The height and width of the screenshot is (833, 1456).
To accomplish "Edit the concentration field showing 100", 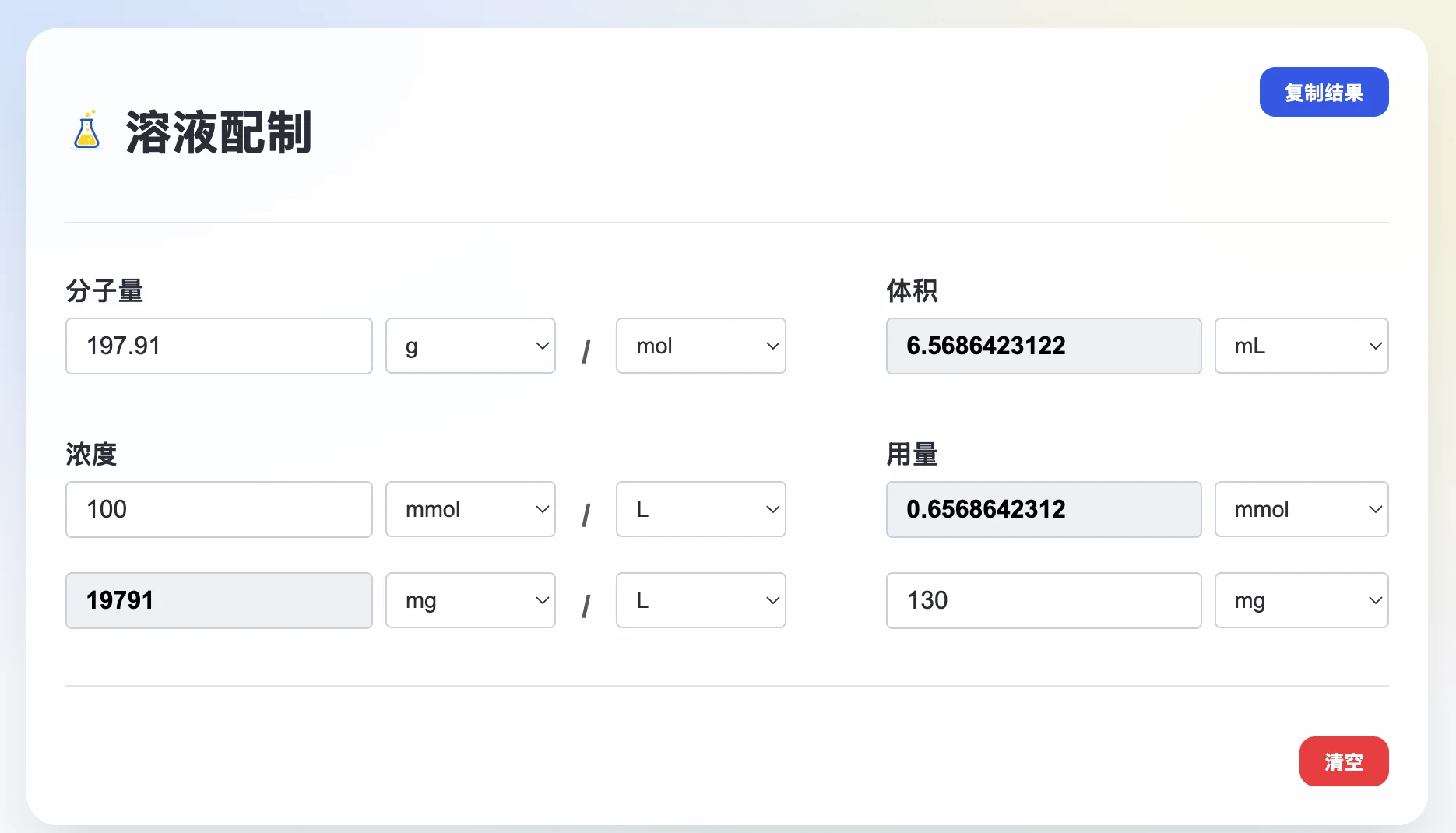I will tap(219, 509).
